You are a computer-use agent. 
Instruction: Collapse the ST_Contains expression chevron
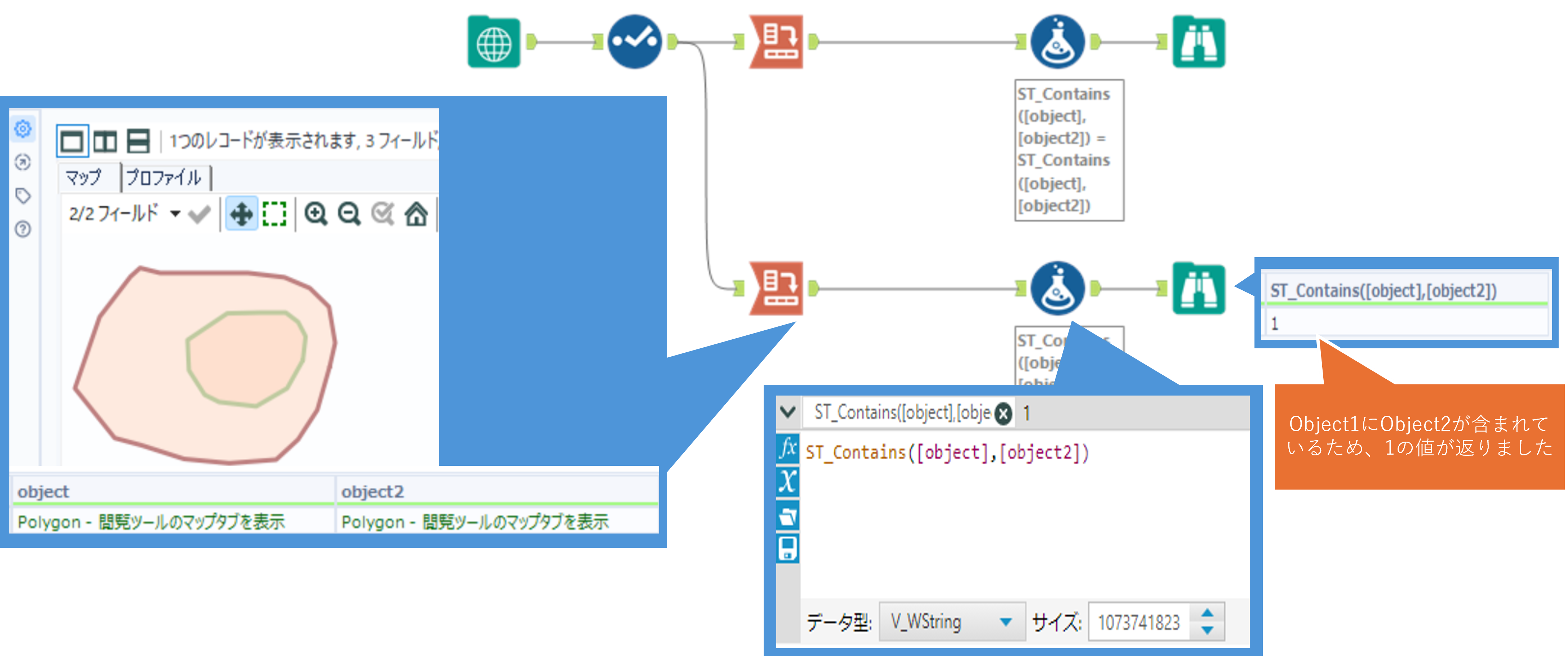click(x=788, y=412)
